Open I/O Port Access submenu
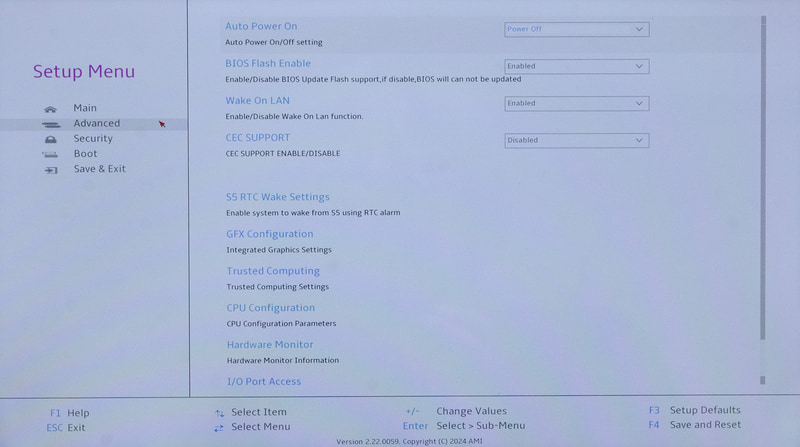Image resolution: width=800 pixels, height=447 pixels. pos(264,381)
